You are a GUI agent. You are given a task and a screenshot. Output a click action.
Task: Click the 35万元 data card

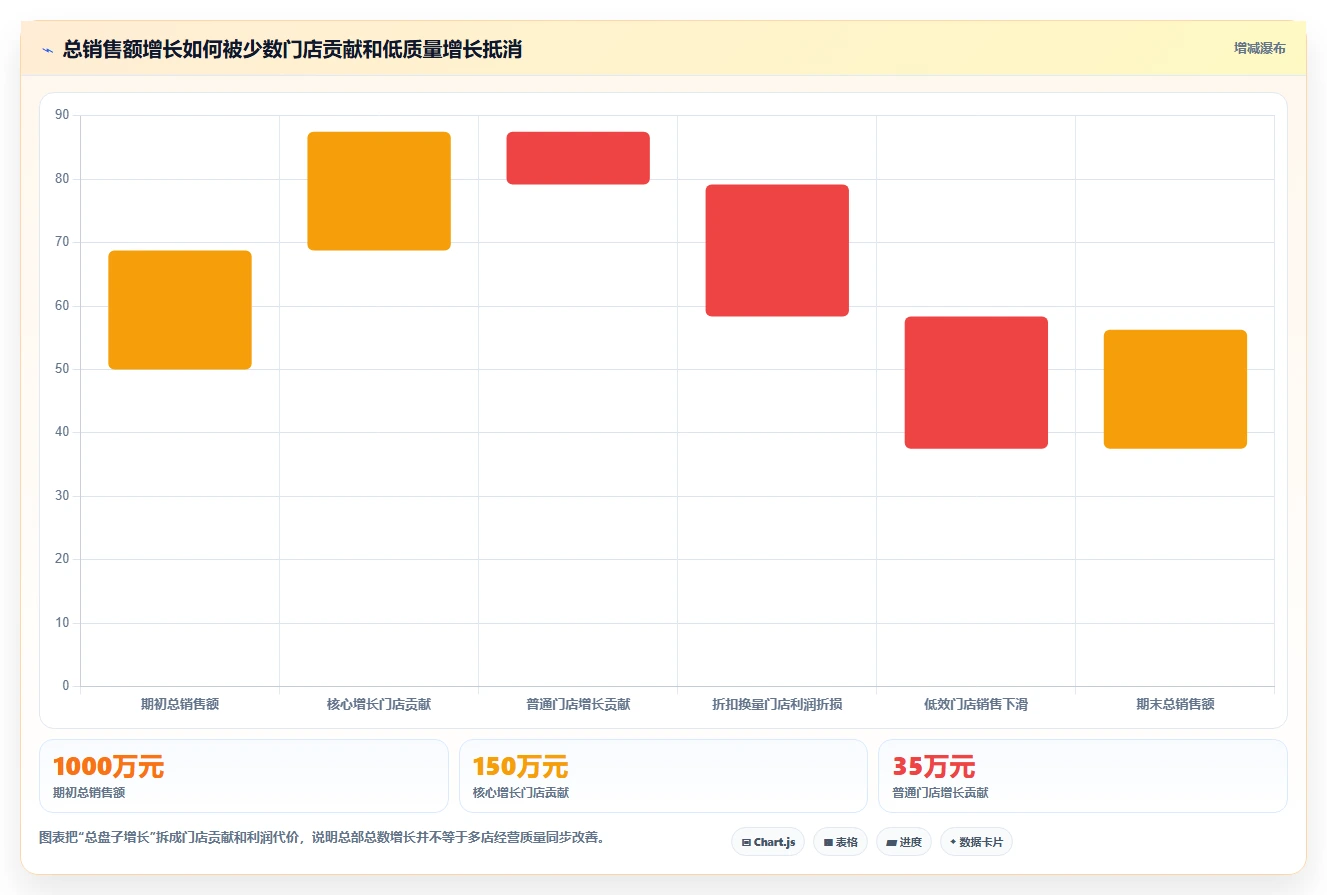[x=1083, y=776]
